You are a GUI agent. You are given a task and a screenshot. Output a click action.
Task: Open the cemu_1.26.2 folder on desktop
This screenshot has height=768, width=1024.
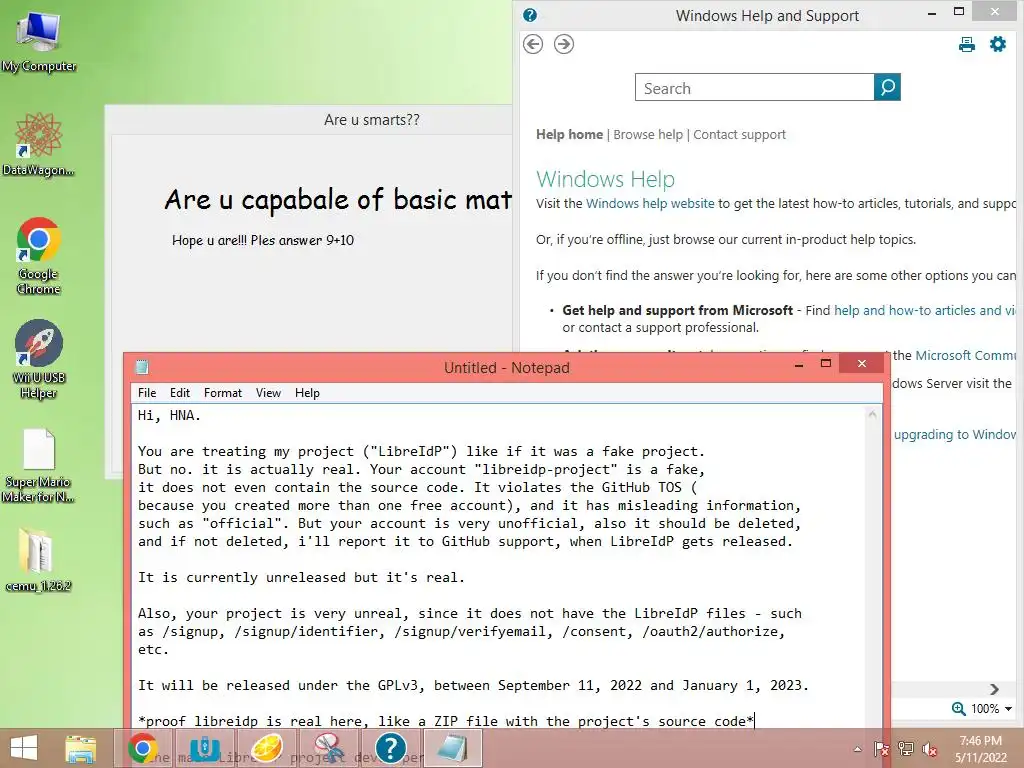(38, 560)
